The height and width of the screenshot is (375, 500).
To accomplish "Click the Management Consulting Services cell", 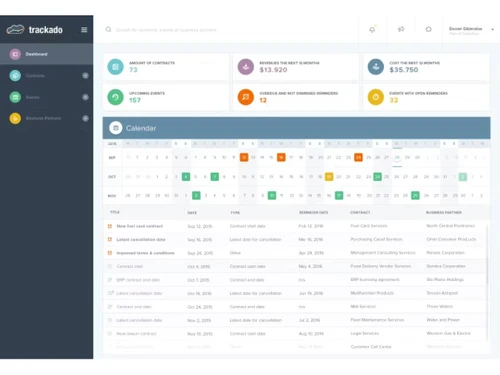I will tap(383, 253).
